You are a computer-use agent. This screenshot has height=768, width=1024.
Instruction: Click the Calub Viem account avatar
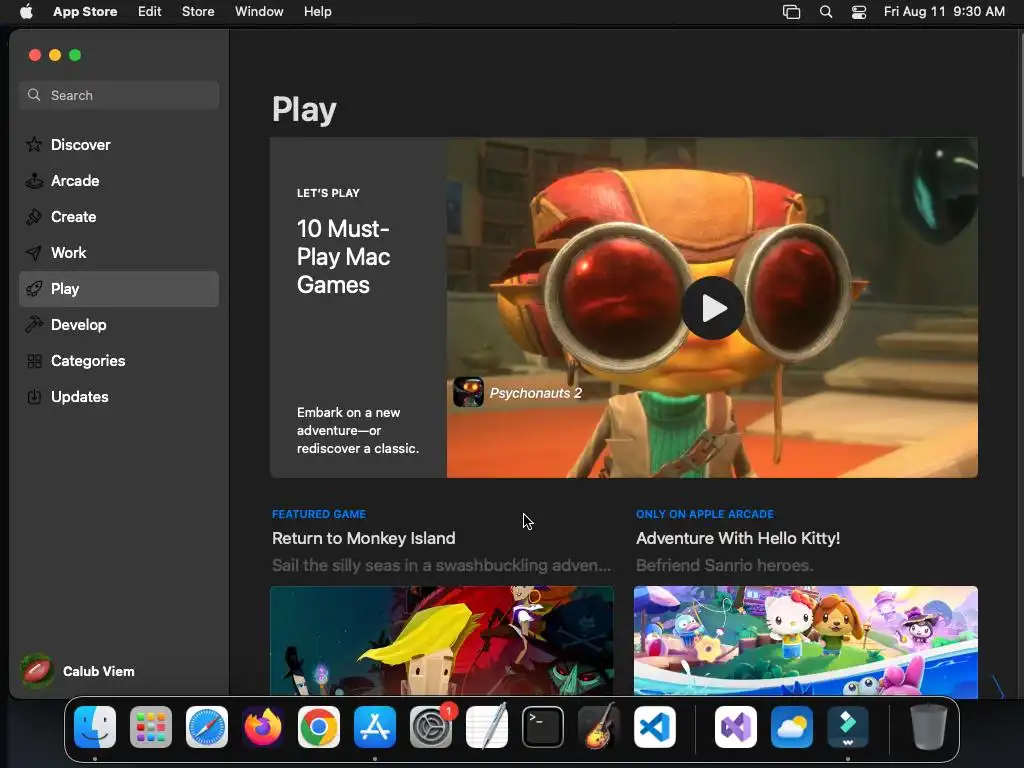pyautogui.click(x=37, y=671)
